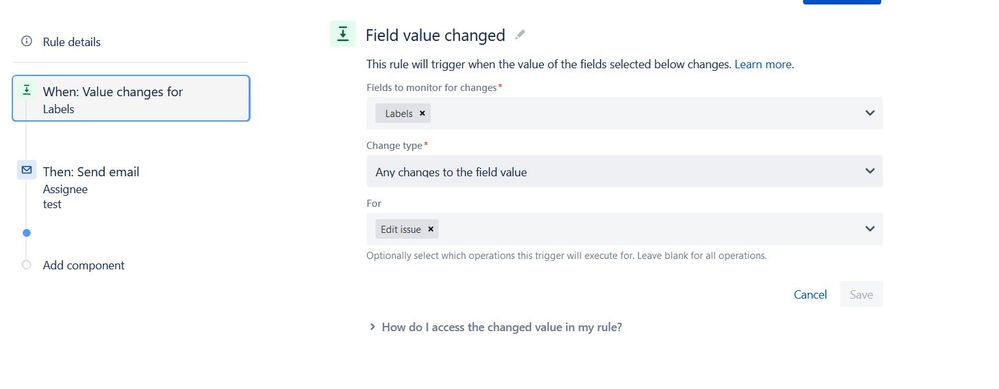This screenshot has width=999, height=389.
Task: Follow the Learn more link
Action: [763, 64]
